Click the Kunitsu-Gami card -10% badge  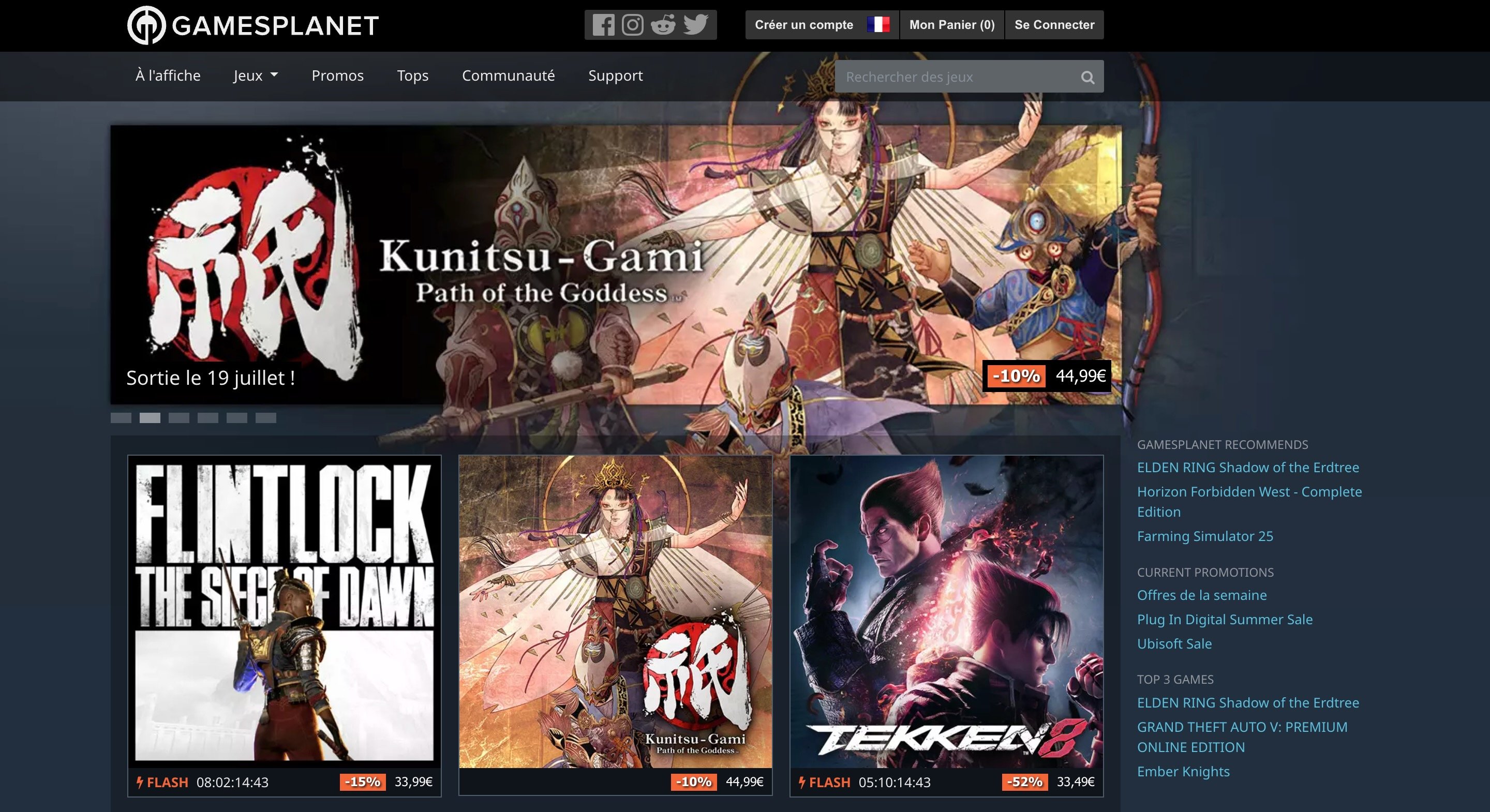694,782
